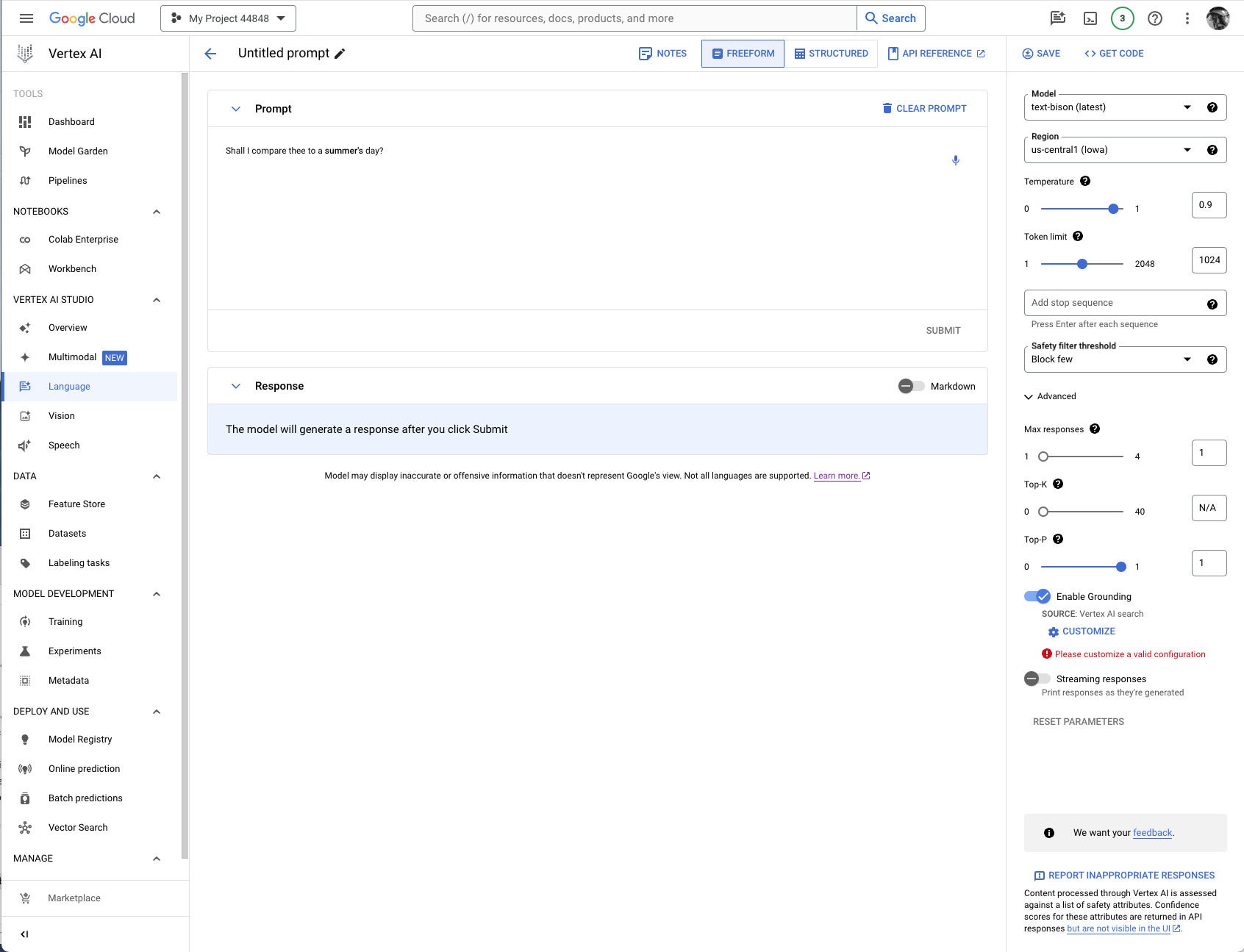Adjust the Token limit slider handle

tap(1082, 264)
